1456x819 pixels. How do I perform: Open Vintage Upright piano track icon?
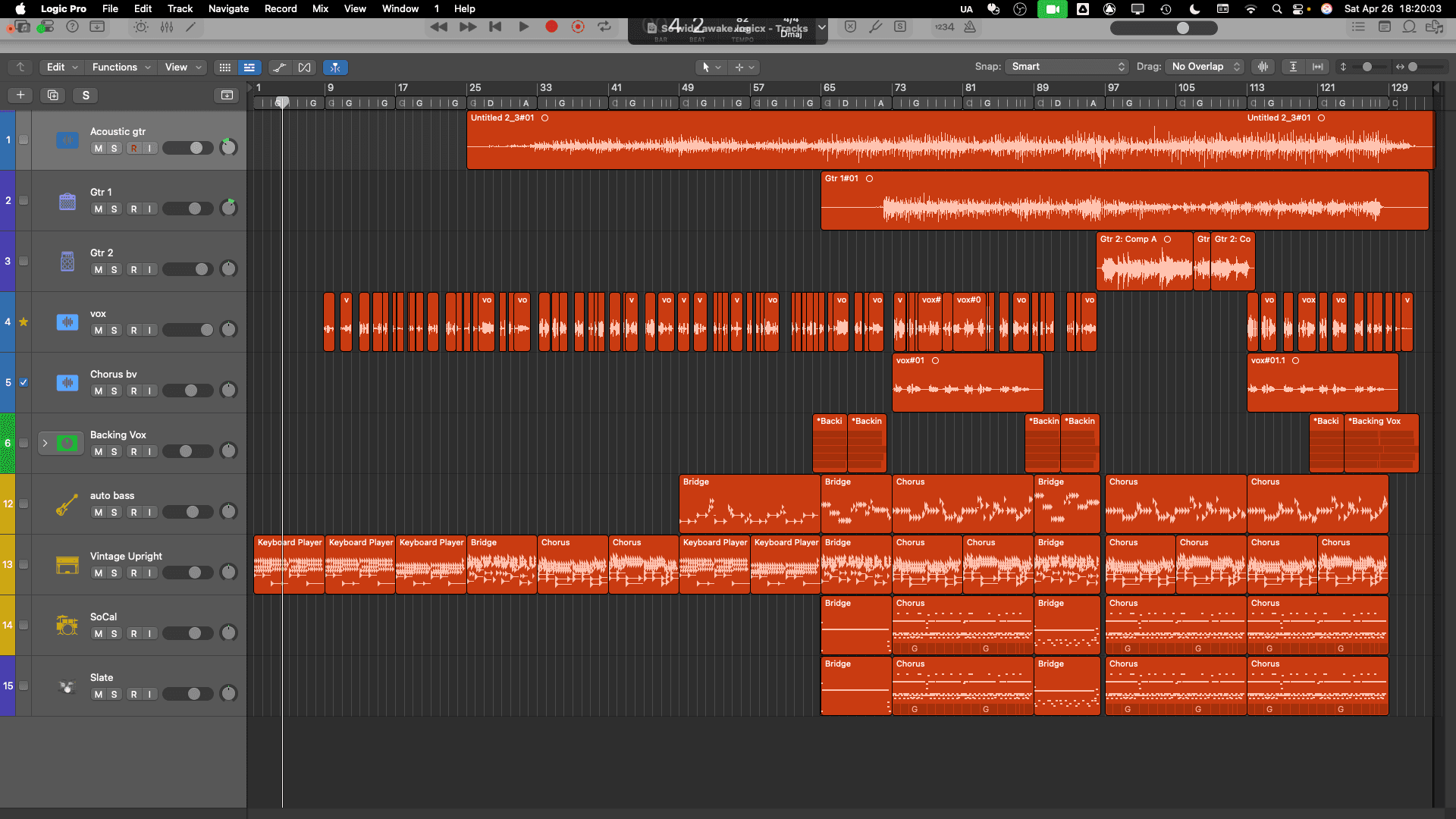tap(67, 565)
